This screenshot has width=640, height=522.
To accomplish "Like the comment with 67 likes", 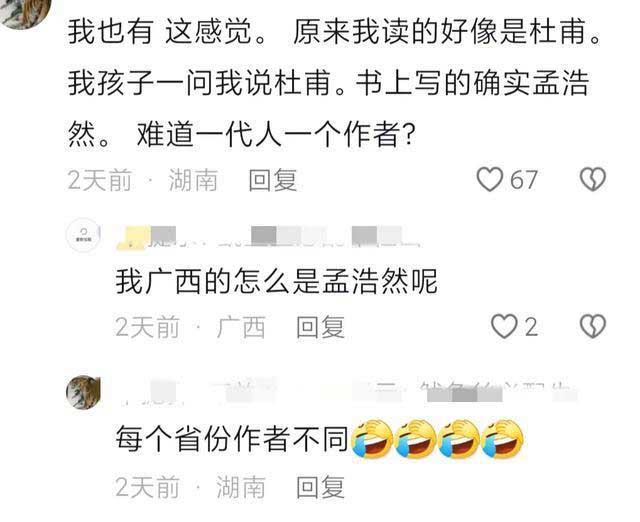I will pyautogui.click(x=489, y=180).
